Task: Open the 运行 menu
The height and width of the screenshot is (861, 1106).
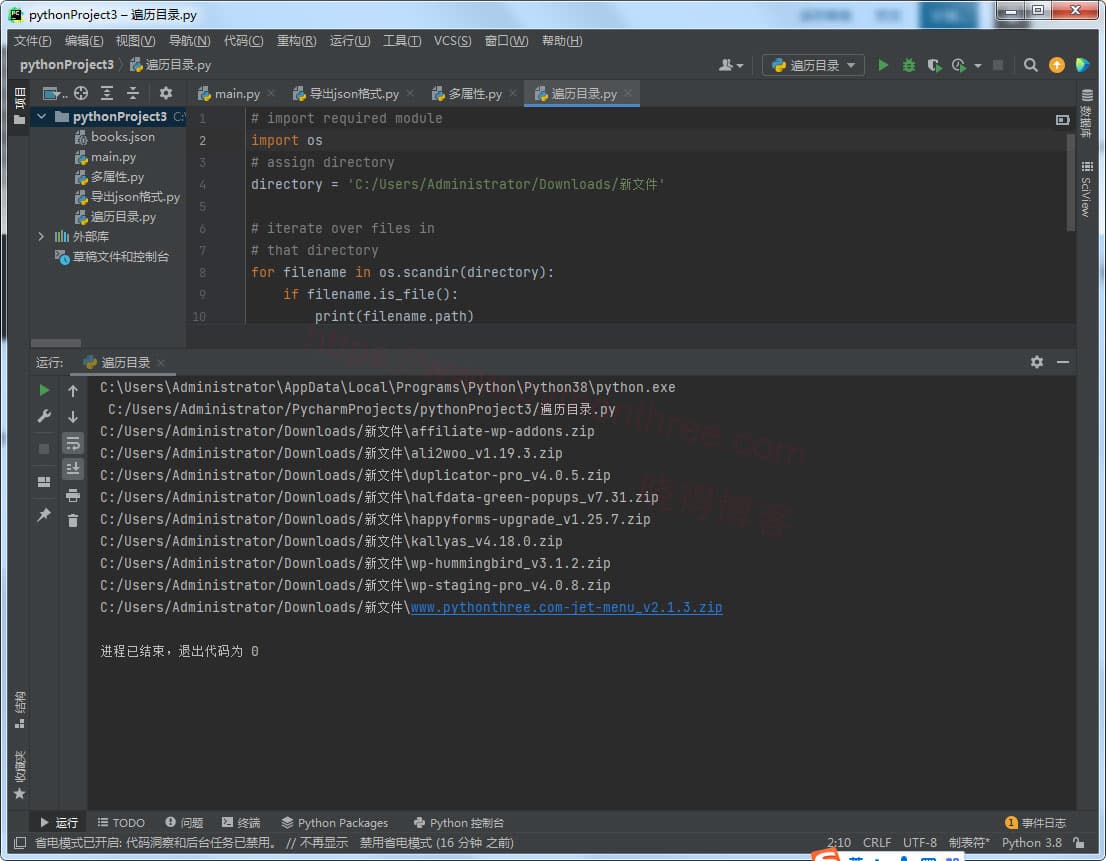Action: click(x=350, y=41)
